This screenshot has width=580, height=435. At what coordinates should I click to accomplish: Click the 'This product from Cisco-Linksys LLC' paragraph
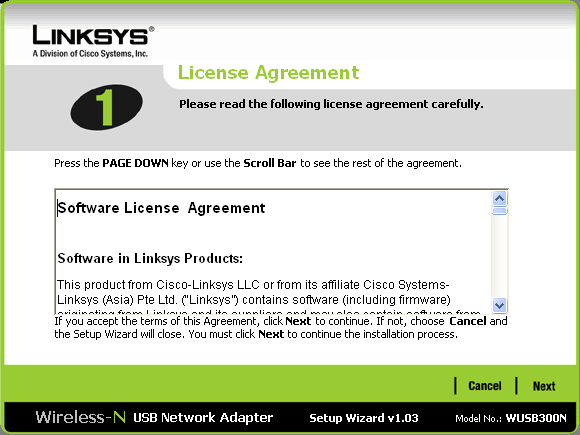[x=255, y=294]
